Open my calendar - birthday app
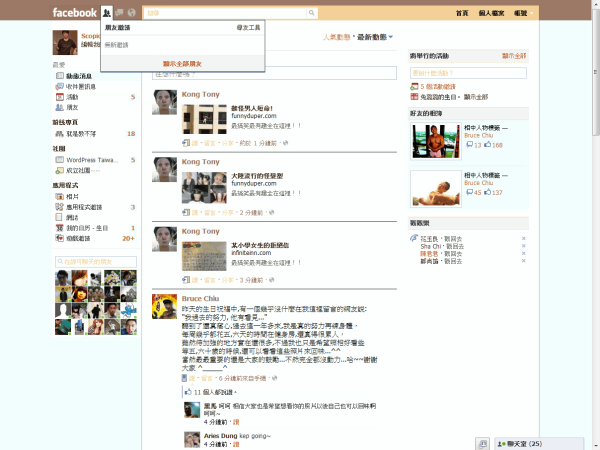Image resolution: width=600 pixels, height=450 pixels. (87, 228)
